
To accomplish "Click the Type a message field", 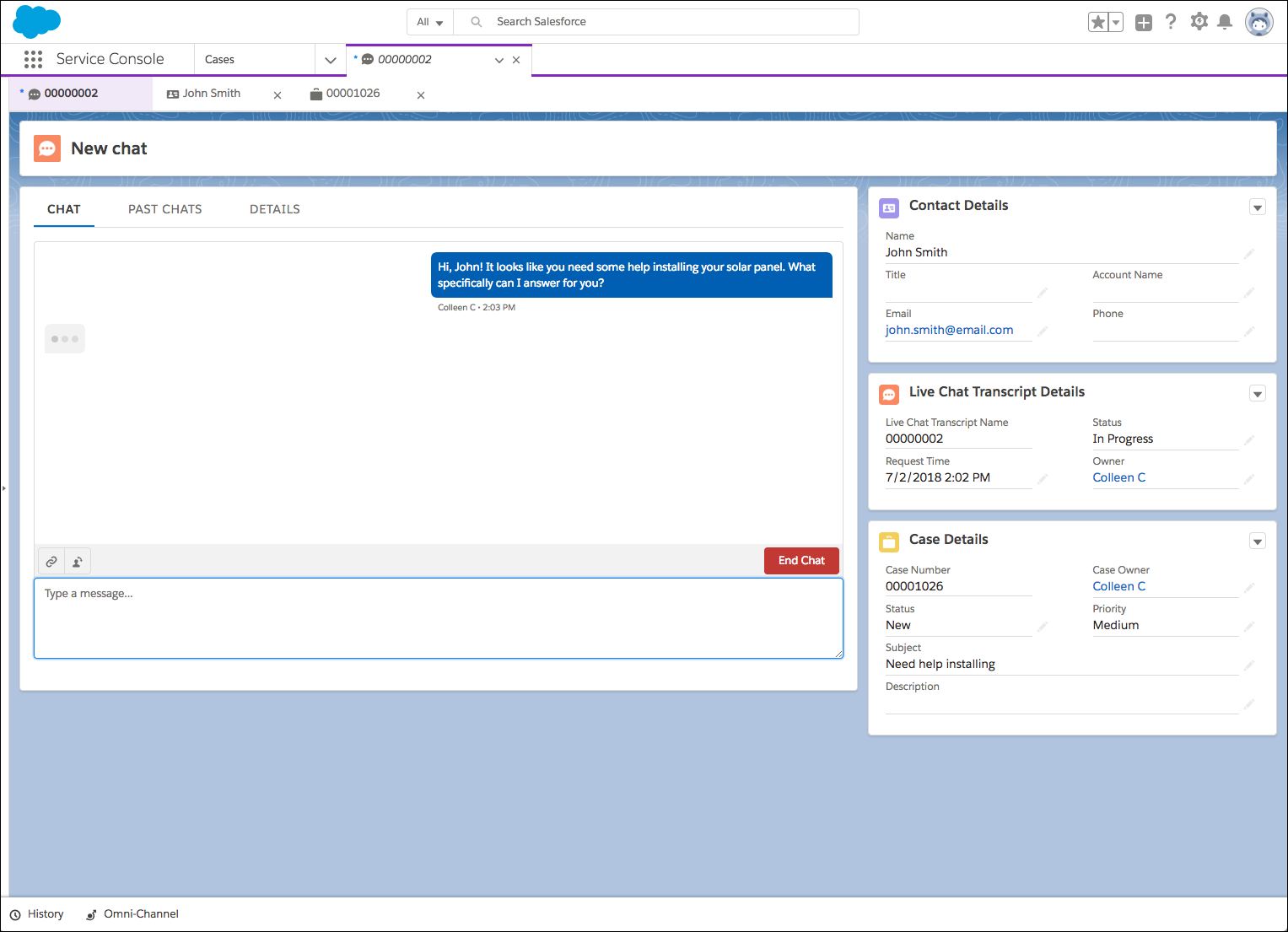I will click(438, 618).
